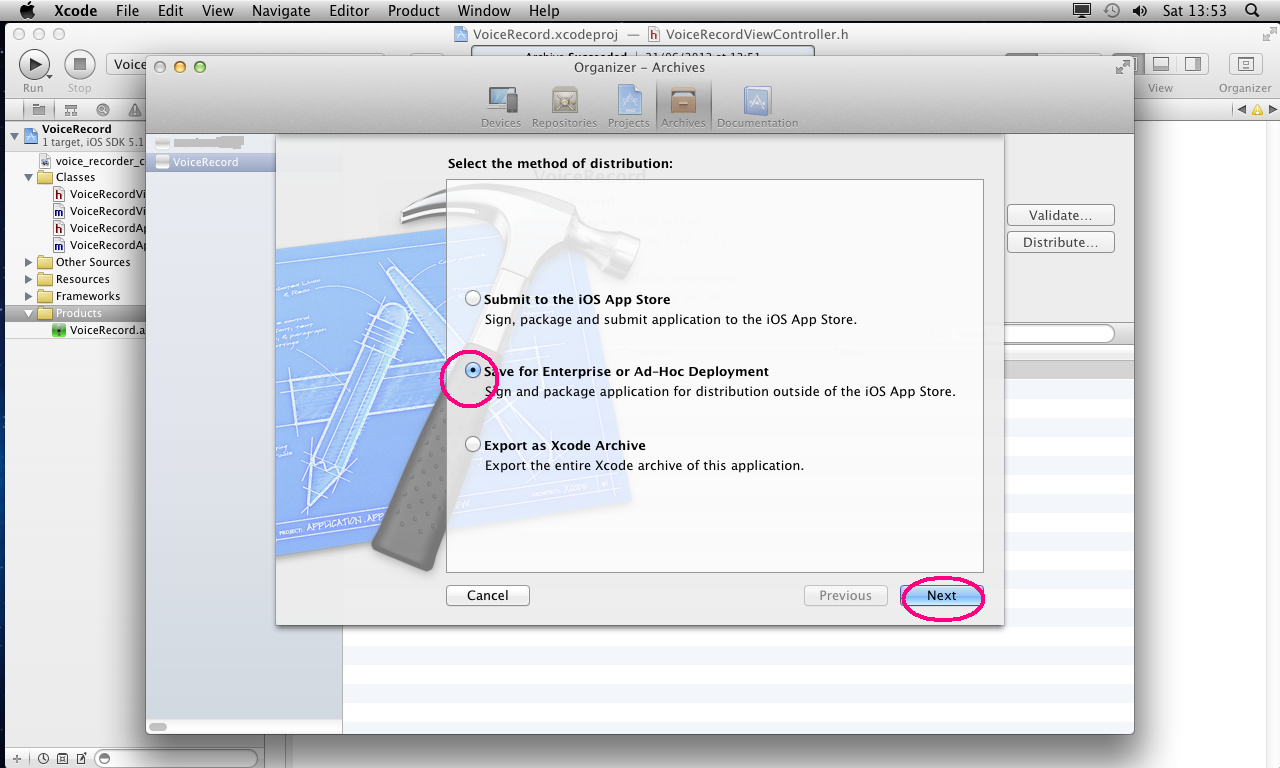The width and height of the screenshot is (1280, 768).
Task: Click the yellow warning icon in jump bar
Action: click(1256, 109)
